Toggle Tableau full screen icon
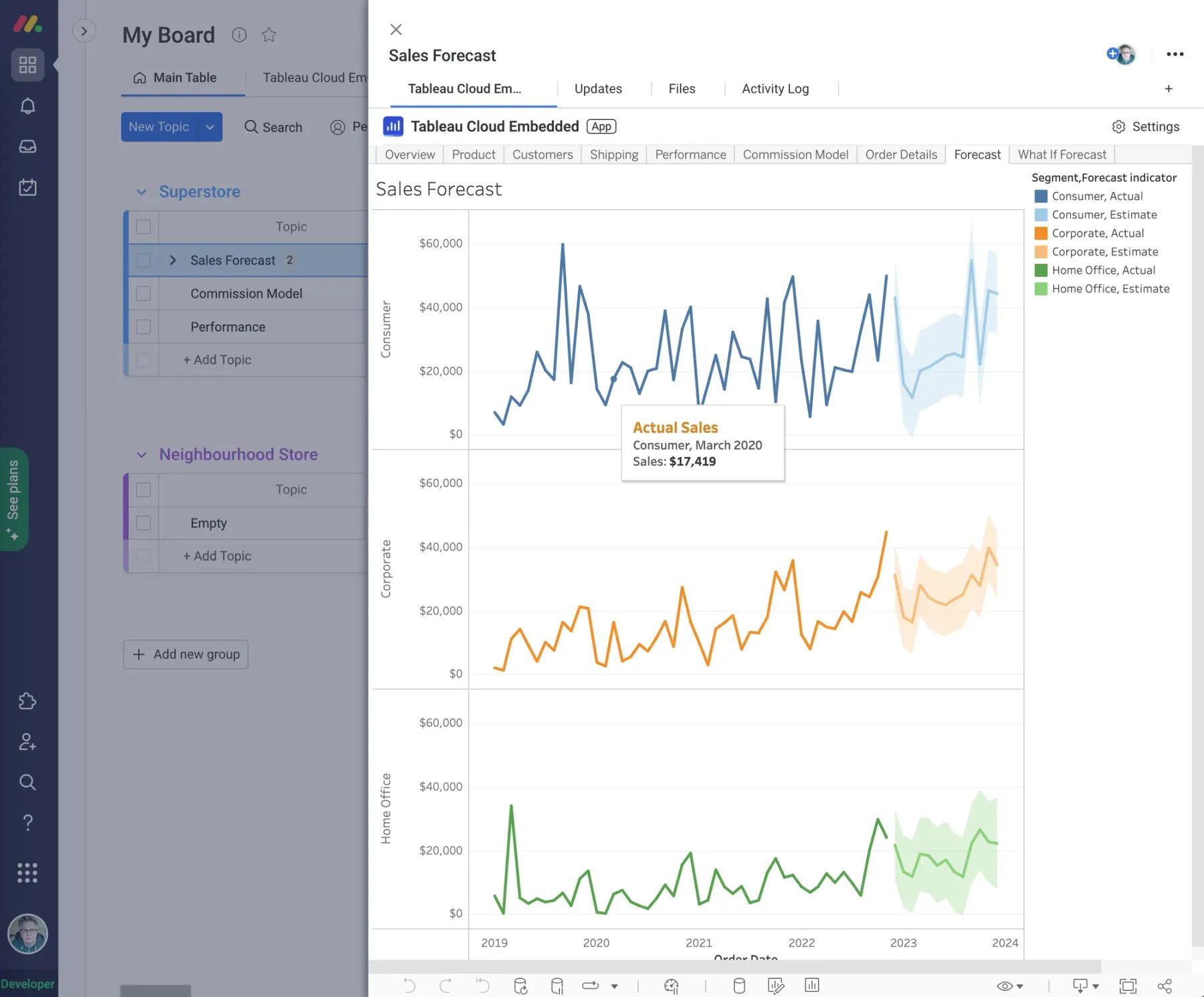 click(x=1128, y=986)
